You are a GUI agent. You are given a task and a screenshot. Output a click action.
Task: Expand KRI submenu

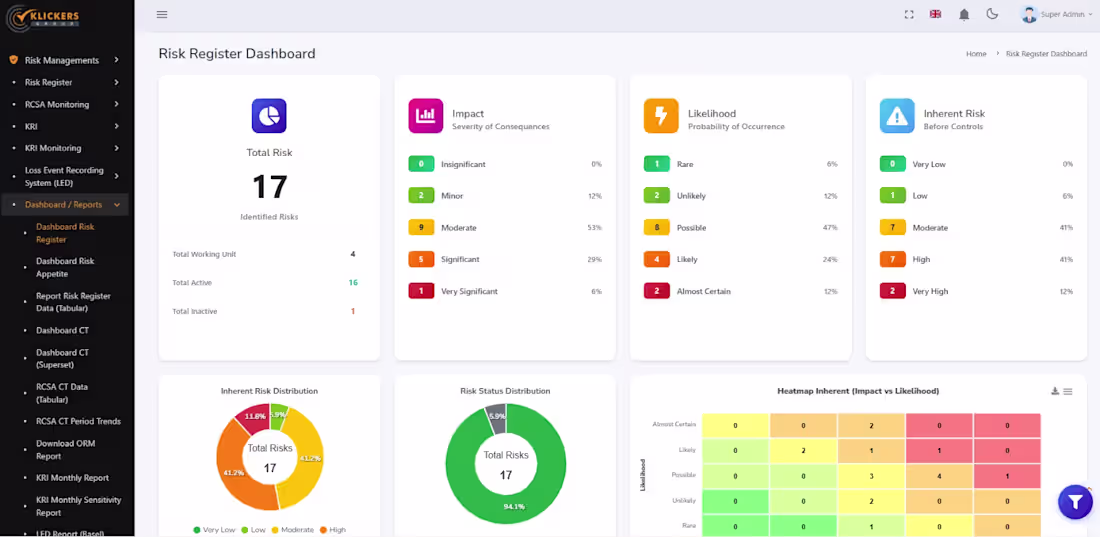coord(64,126)
